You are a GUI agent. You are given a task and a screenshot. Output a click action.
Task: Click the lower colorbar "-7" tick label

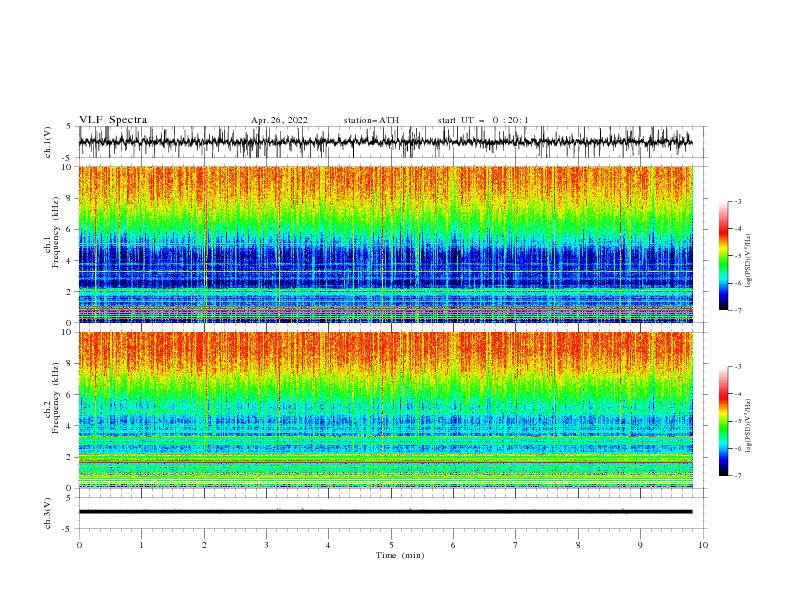tap(738, 476)
